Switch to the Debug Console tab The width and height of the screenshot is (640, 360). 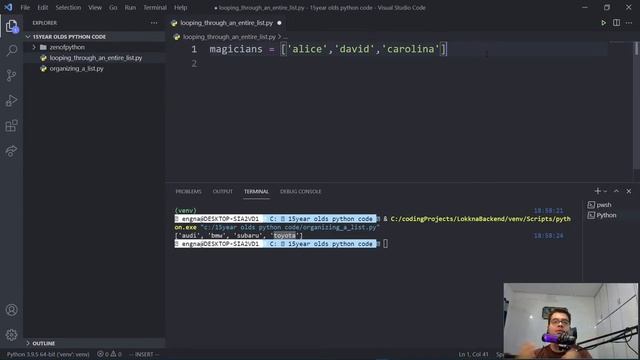pos(300,191)
